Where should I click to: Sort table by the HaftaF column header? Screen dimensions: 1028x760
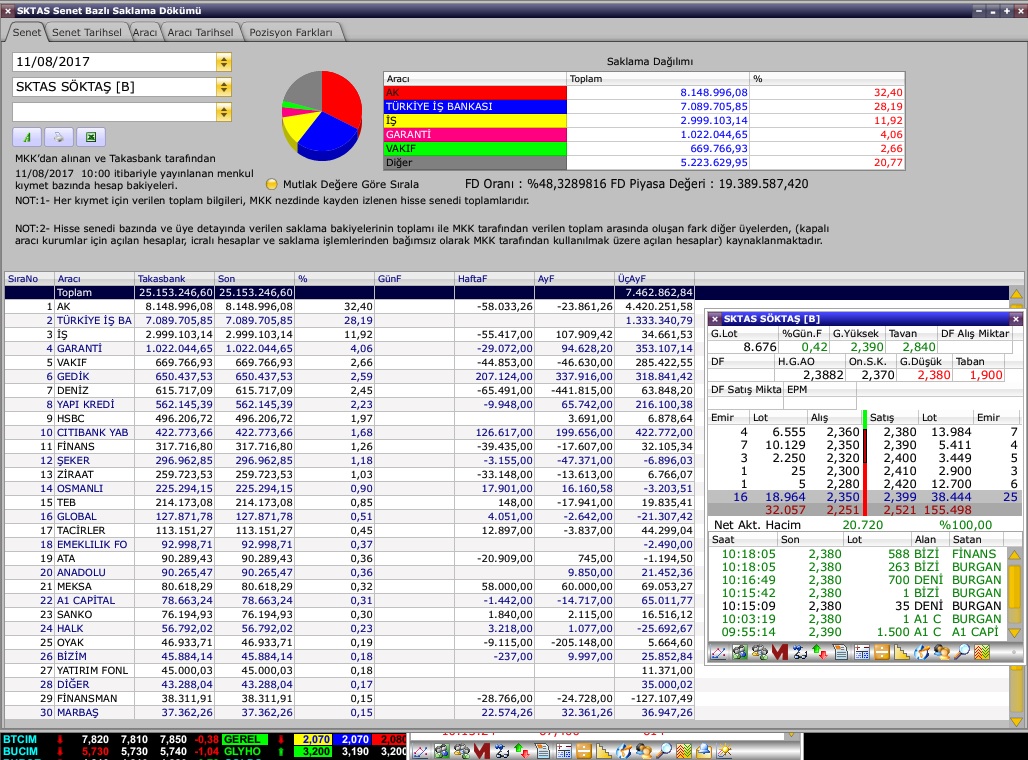tap(495, 279)
